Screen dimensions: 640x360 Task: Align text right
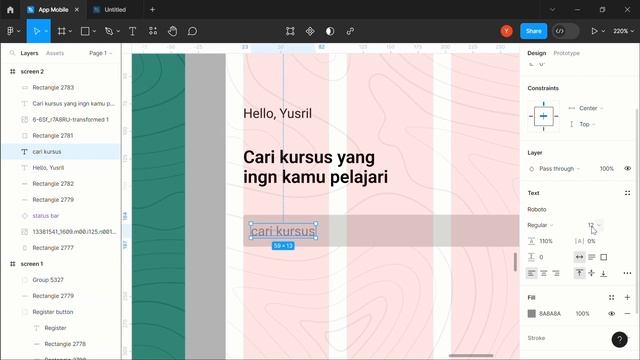556,273
